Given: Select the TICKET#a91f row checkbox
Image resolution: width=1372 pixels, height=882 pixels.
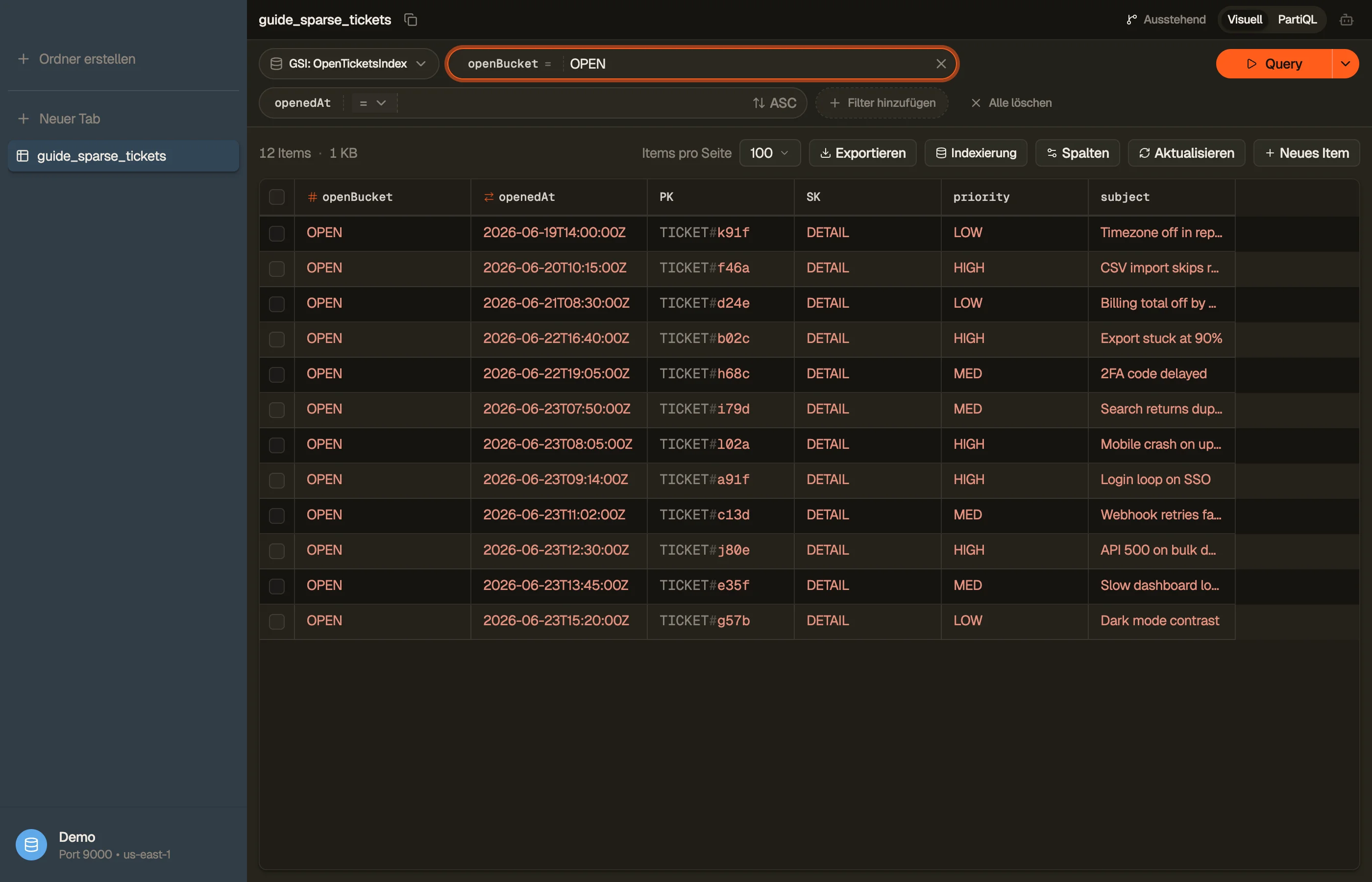Looking at the screenshot, I should click(x=276, y=480).
